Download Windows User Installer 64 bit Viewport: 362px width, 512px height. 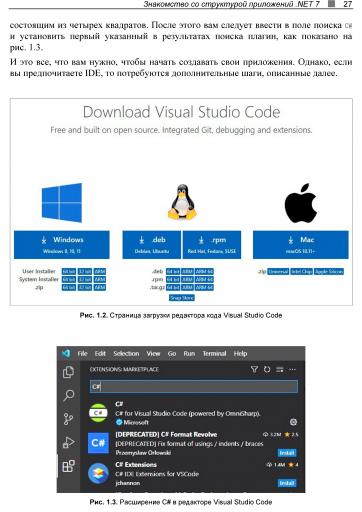(x=69, y=271)
